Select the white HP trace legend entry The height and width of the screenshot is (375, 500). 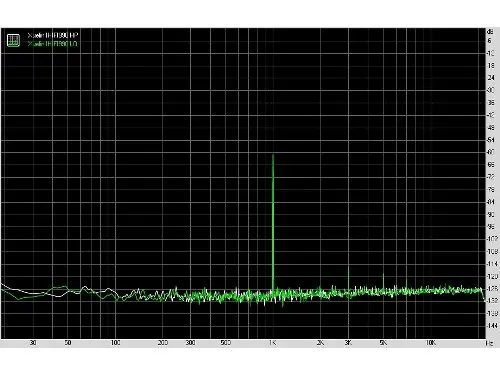[53, 35]
